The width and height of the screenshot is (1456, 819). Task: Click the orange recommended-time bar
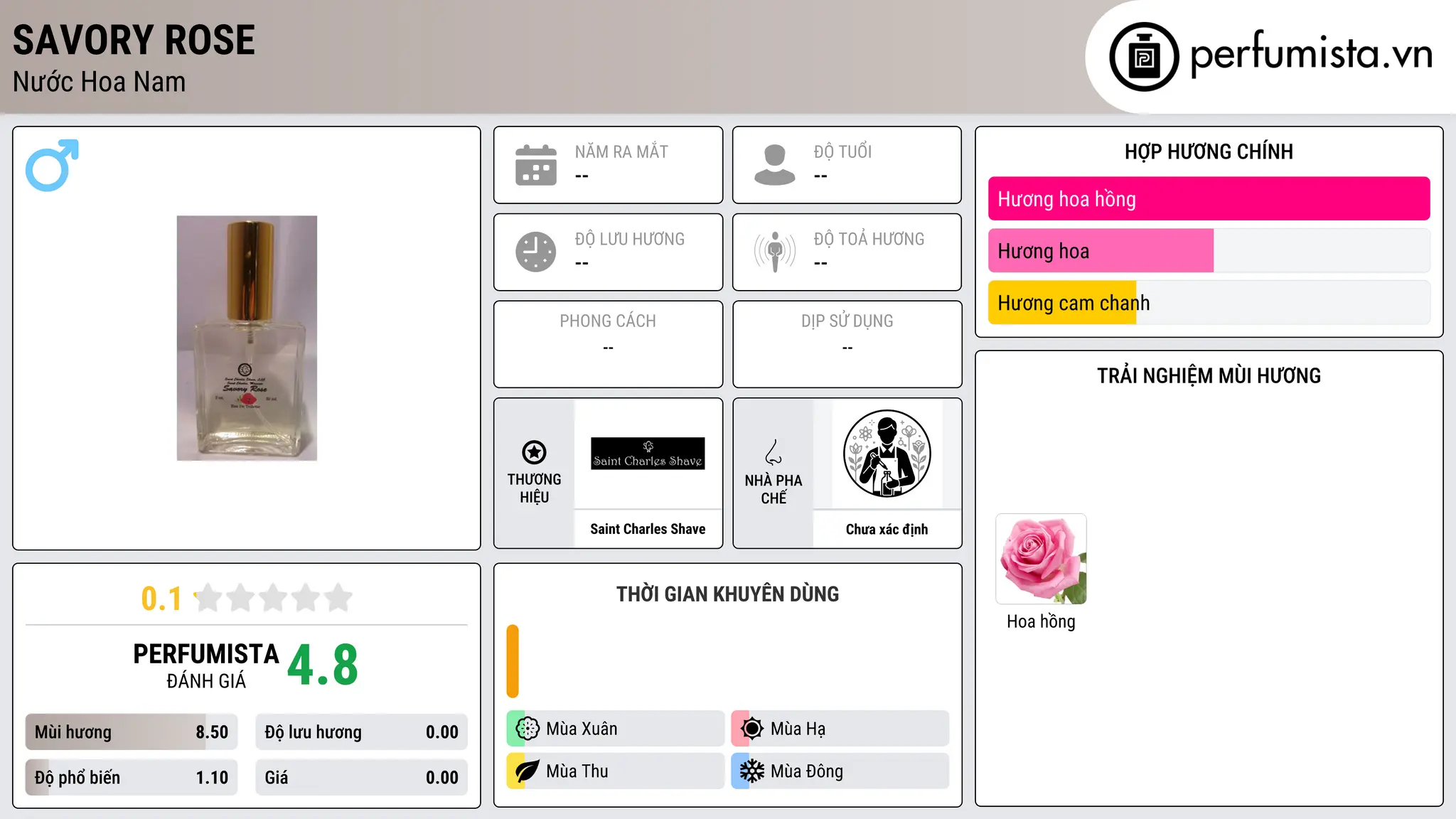click(513, 661)
